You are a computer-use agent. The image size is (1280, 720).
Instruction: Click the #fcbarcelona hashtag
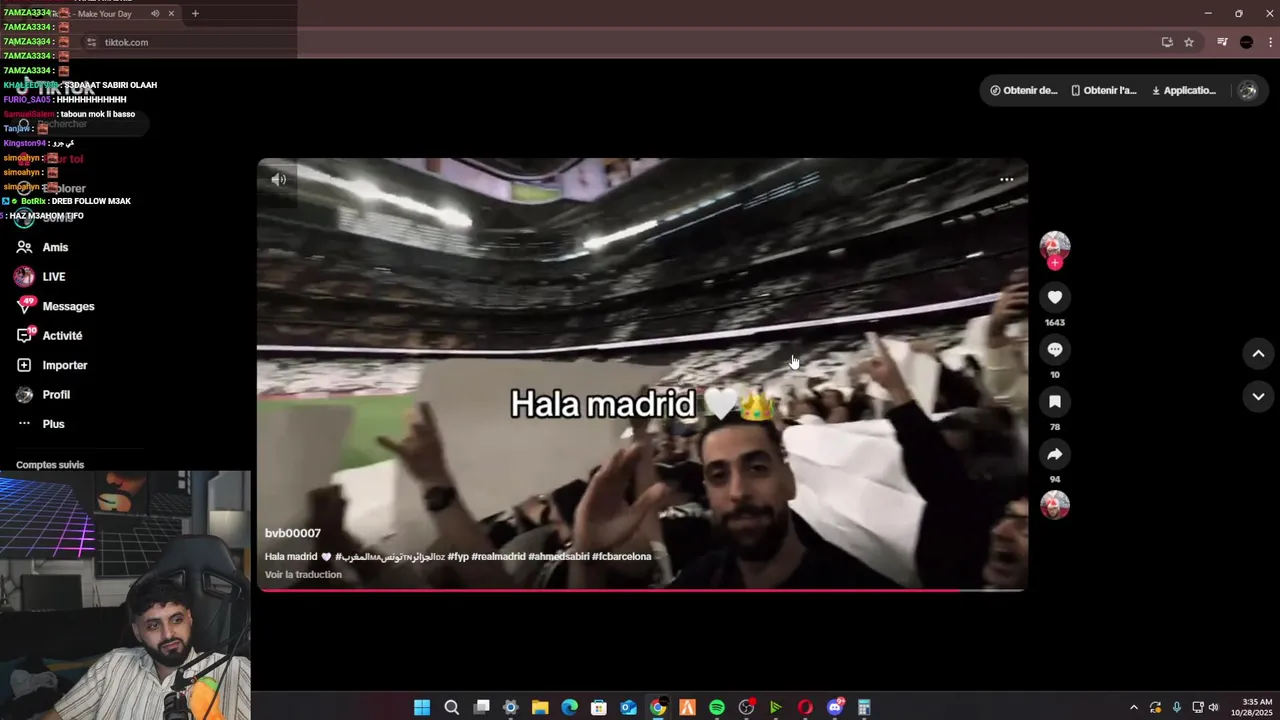[622, 557]
